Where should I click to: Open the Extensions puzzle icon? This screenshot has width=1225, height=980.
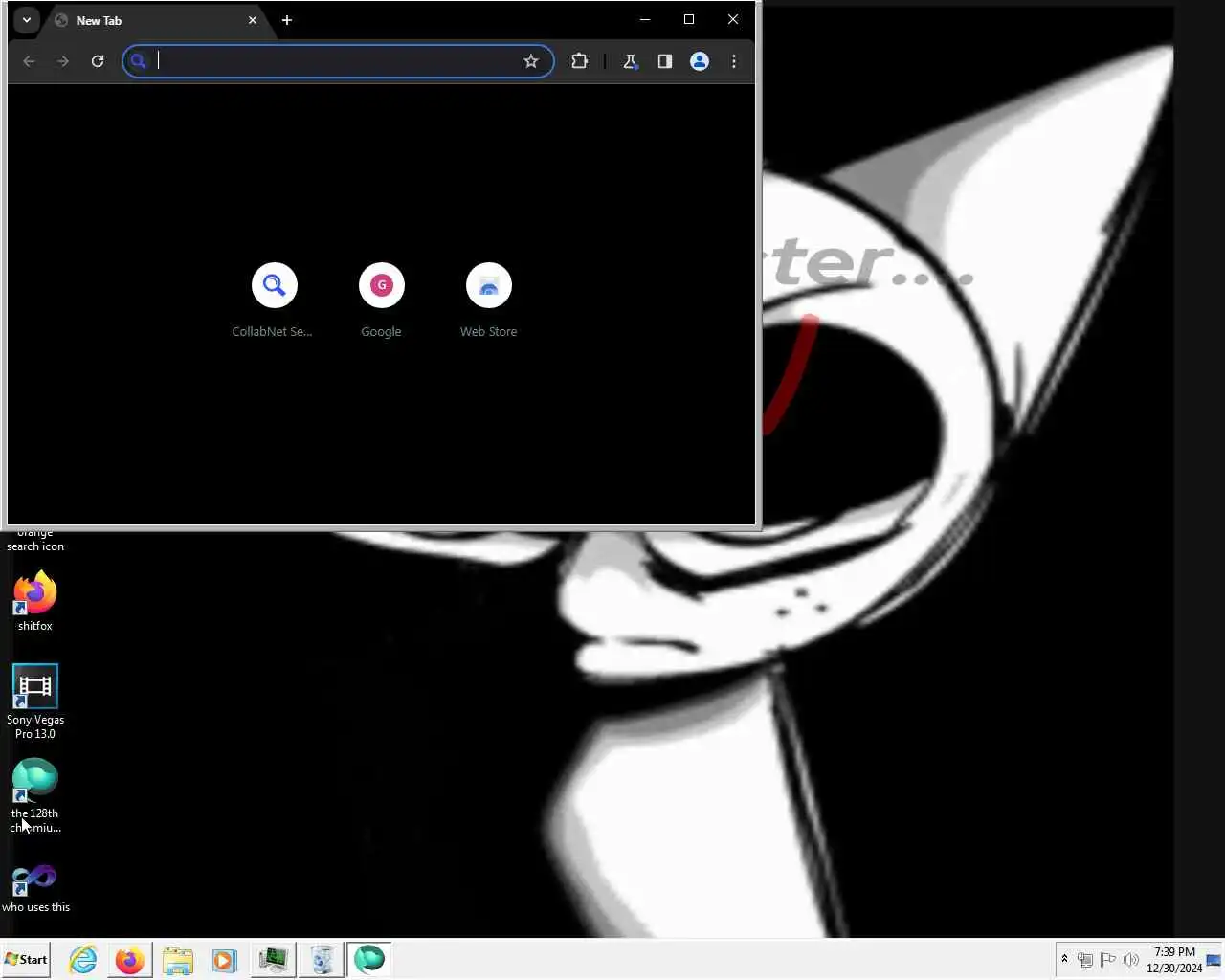click(579, 61)
